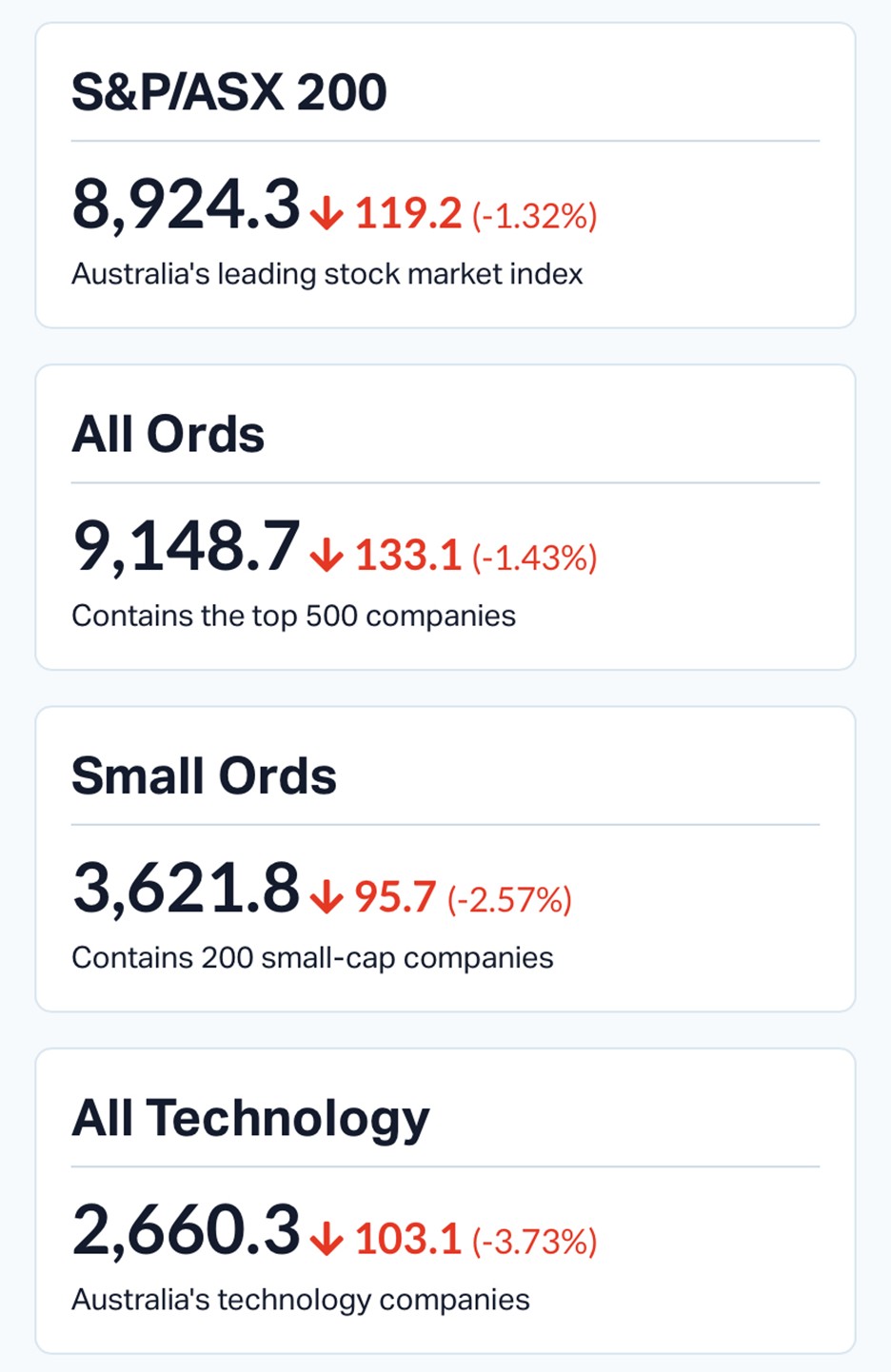This screenshot has width=891, height=1372.
Task: Open the All Ords heading
Action: [x=168, y=435]
